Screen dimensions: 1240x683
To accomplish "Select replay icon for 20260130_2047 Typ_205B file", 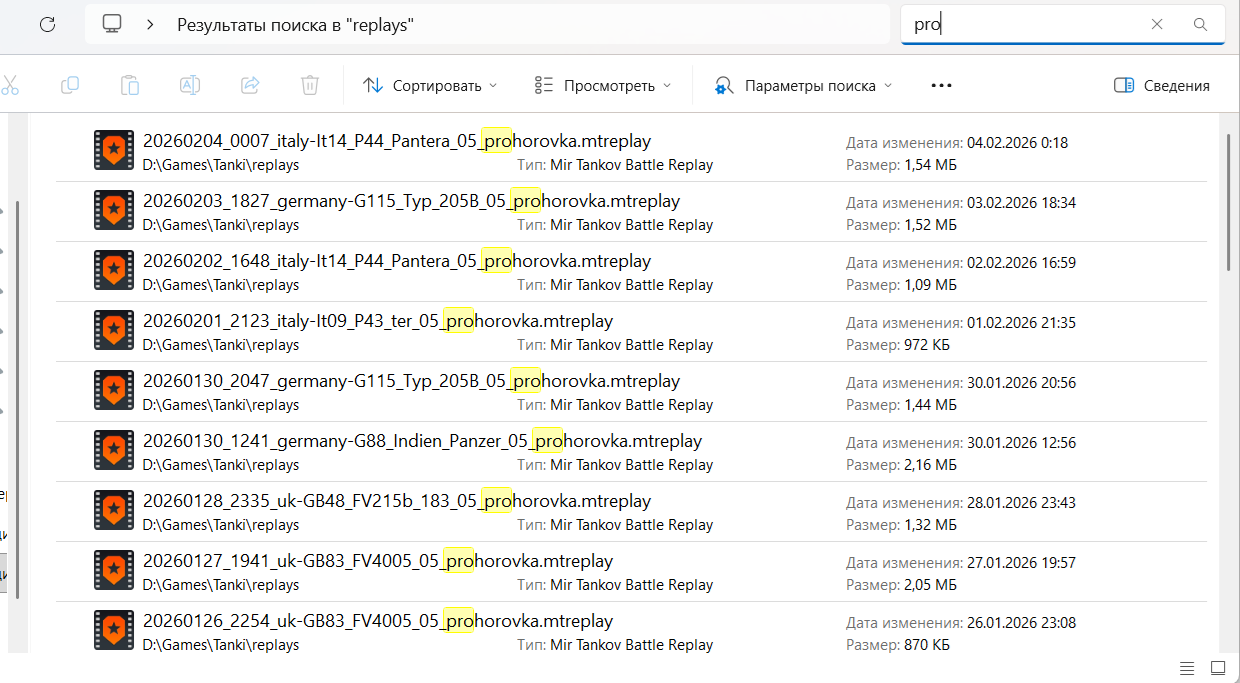I will pyautogui.click(x=114, y=390).
